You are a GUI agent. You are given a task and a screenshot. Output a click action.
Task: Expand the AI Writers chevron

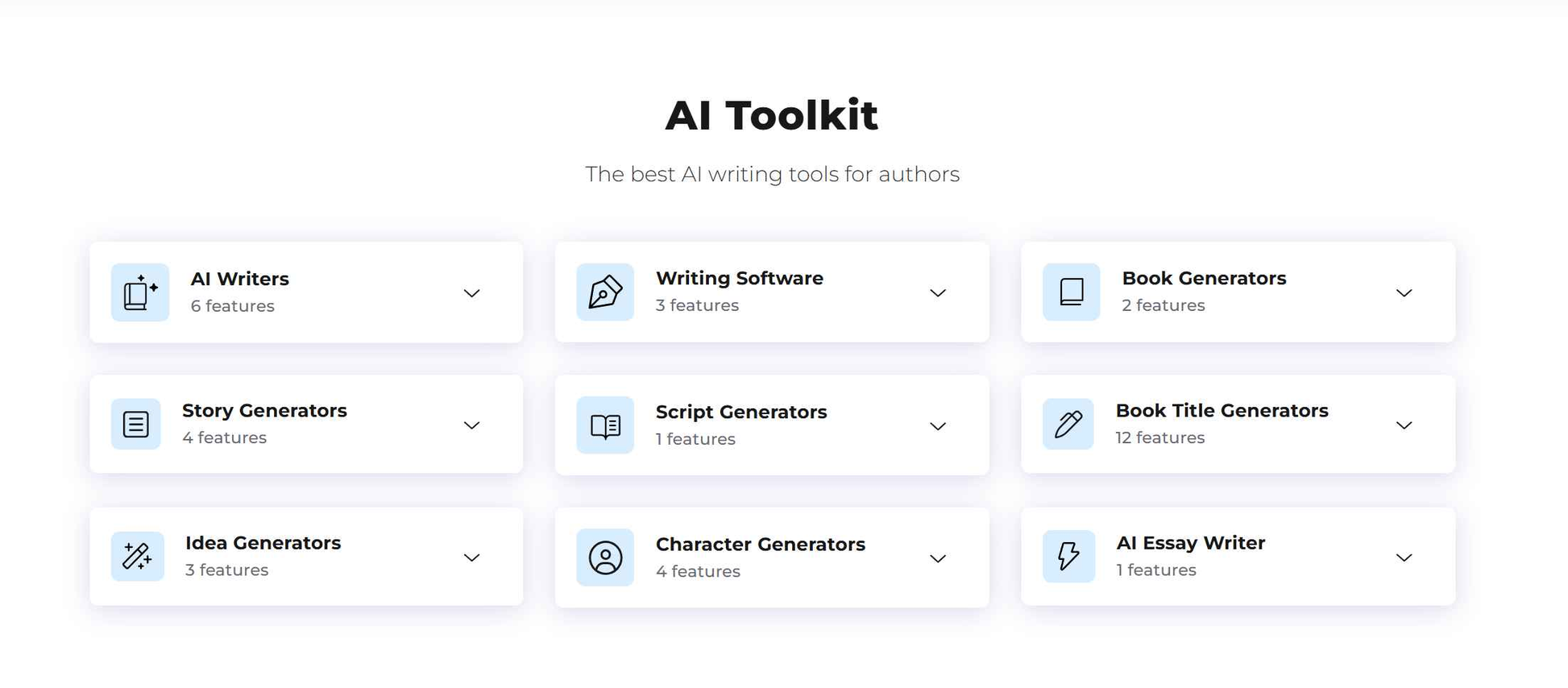coord(472,293)
